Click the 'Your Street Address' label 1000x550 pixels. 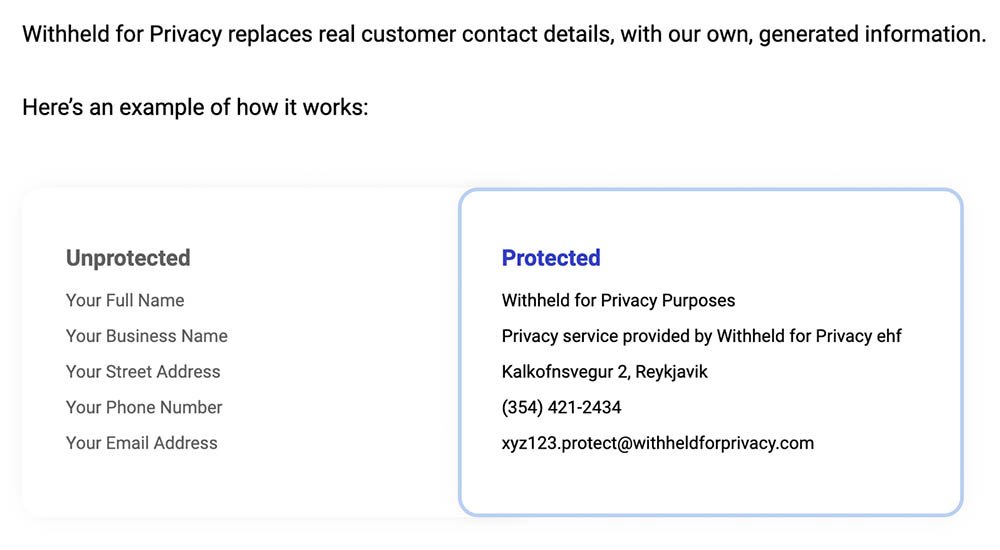coord(143,372)
